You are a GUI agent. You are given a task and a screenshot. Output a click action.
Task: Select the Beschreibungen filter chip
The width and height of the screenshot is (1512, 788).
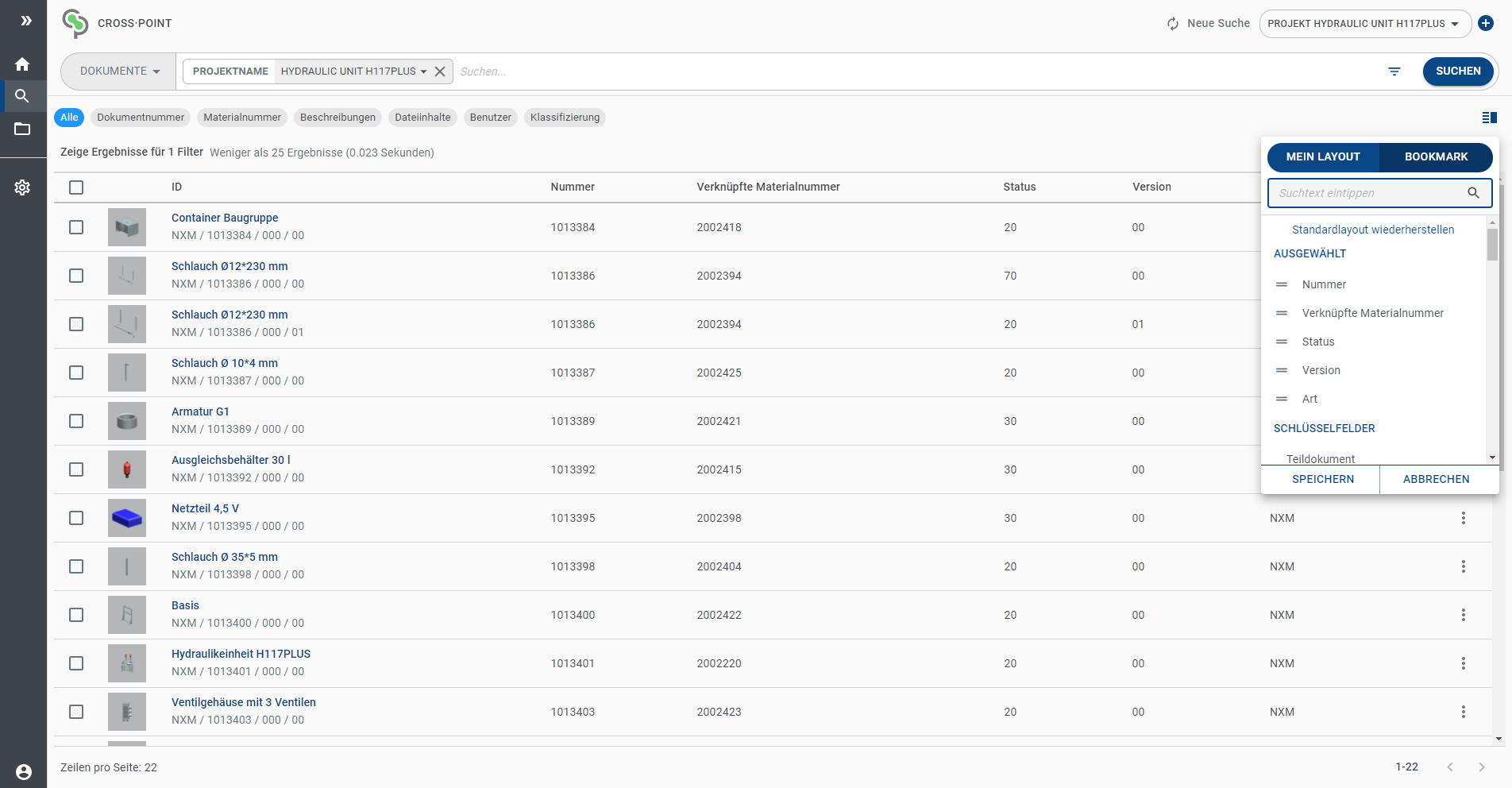[337, 118]
